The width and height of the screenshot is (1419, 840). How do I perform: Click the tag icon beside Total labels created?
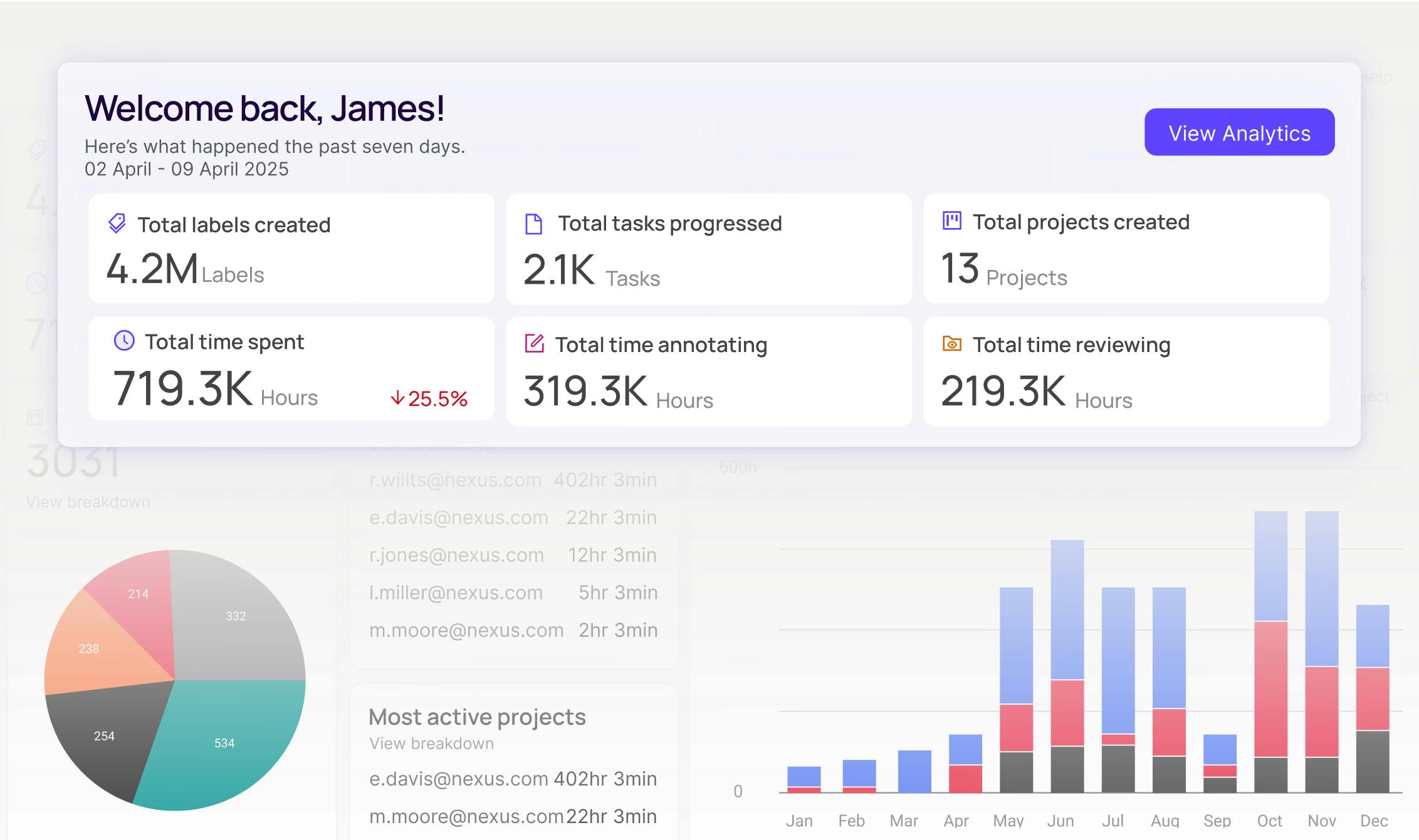(x=117, y=224)
